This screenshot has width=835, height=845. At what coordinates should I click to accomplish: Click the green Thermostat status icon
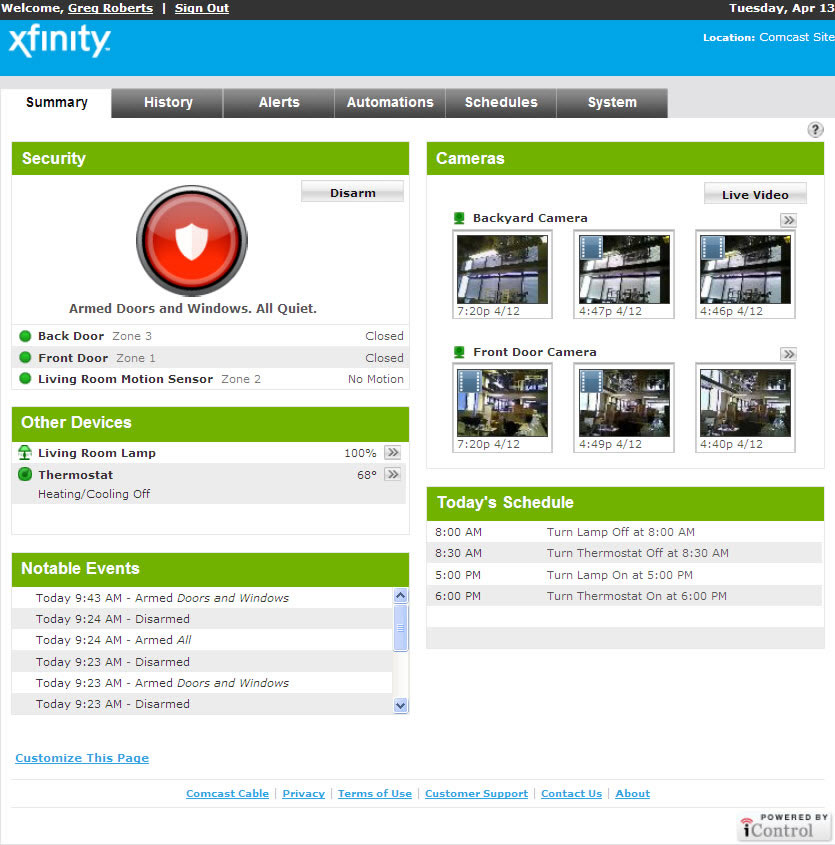coord(25,475)
